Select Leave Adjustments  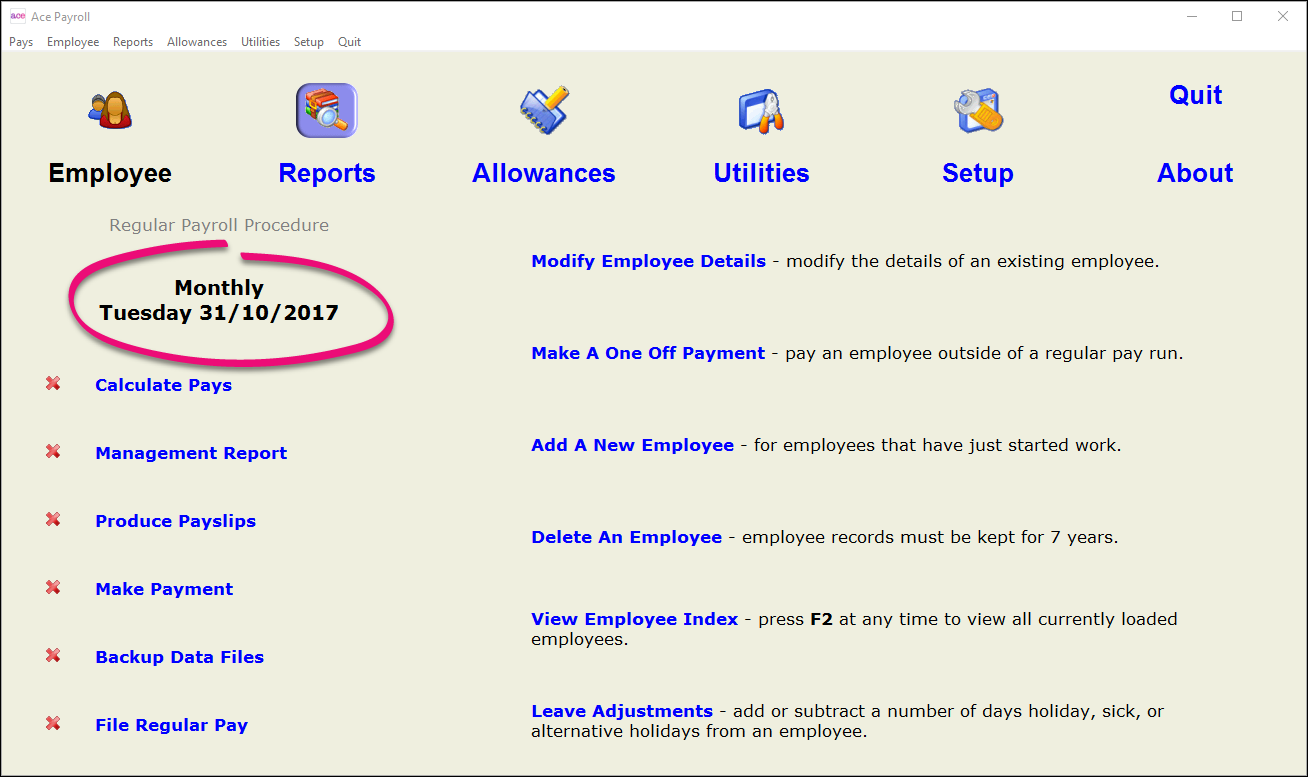click(621, 711)
